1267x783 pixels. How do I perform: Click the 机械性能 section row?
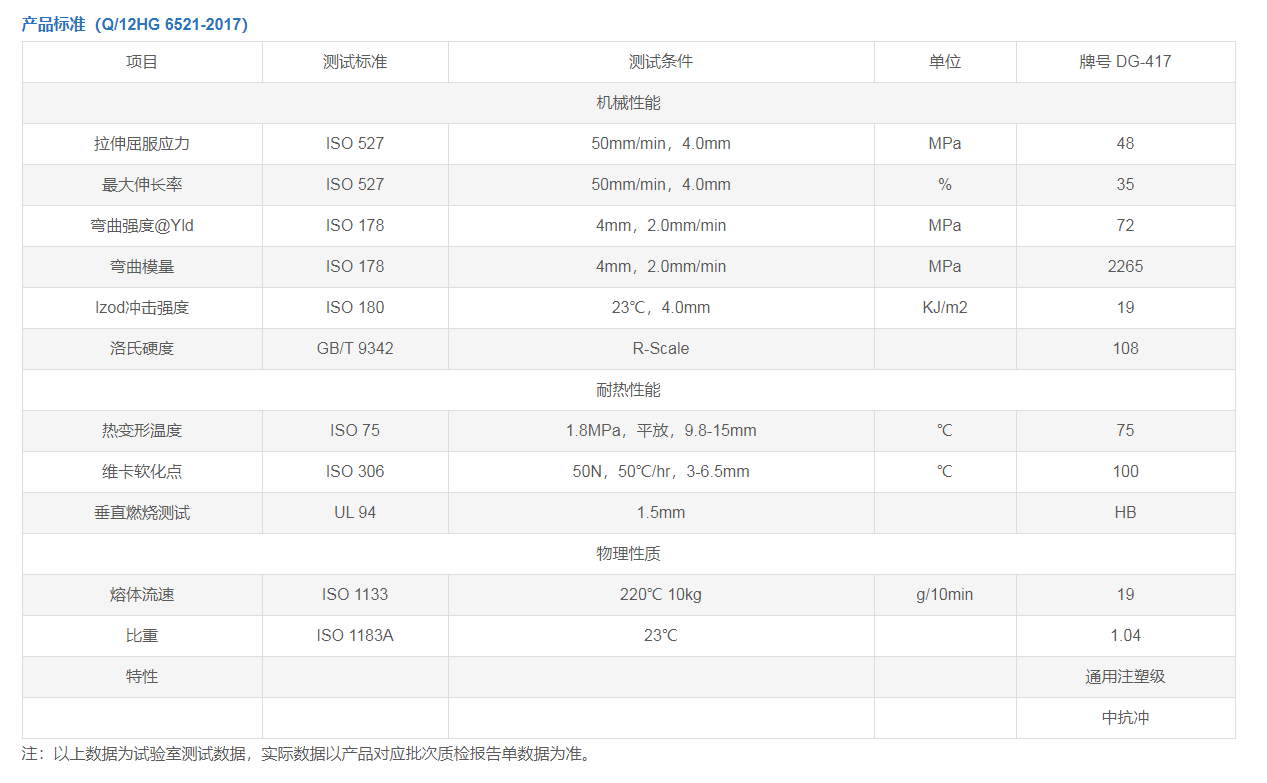629,103
